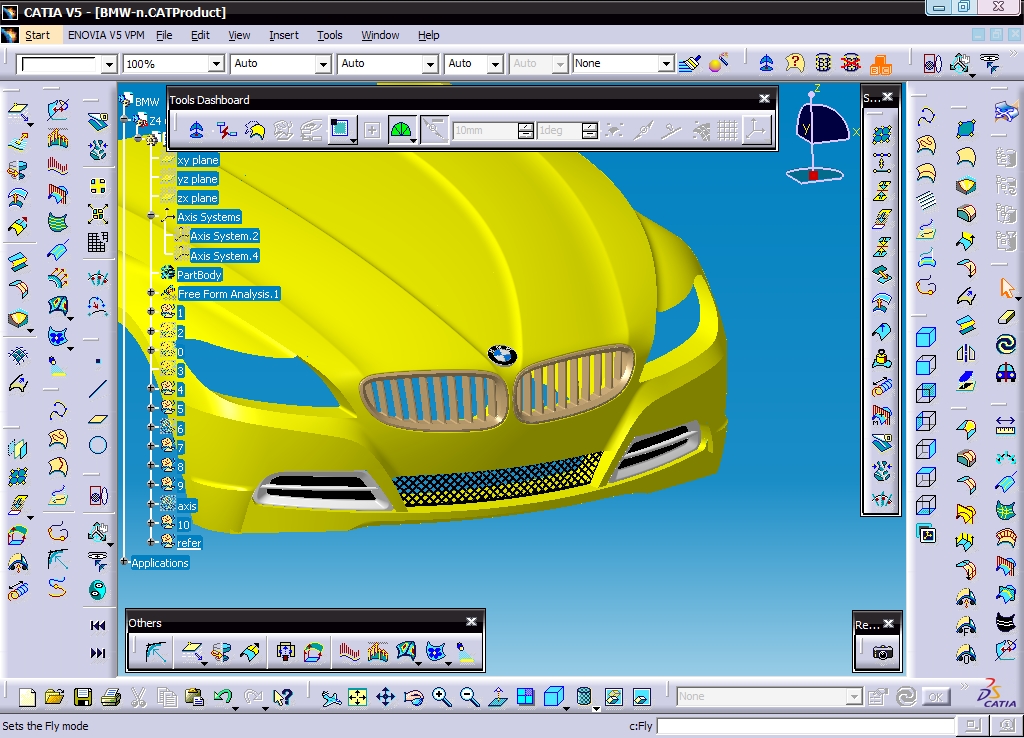Screen dimensions: 1024x738
Task: Toggle the last button at status bar's right end
Action: coord(1006,726)
